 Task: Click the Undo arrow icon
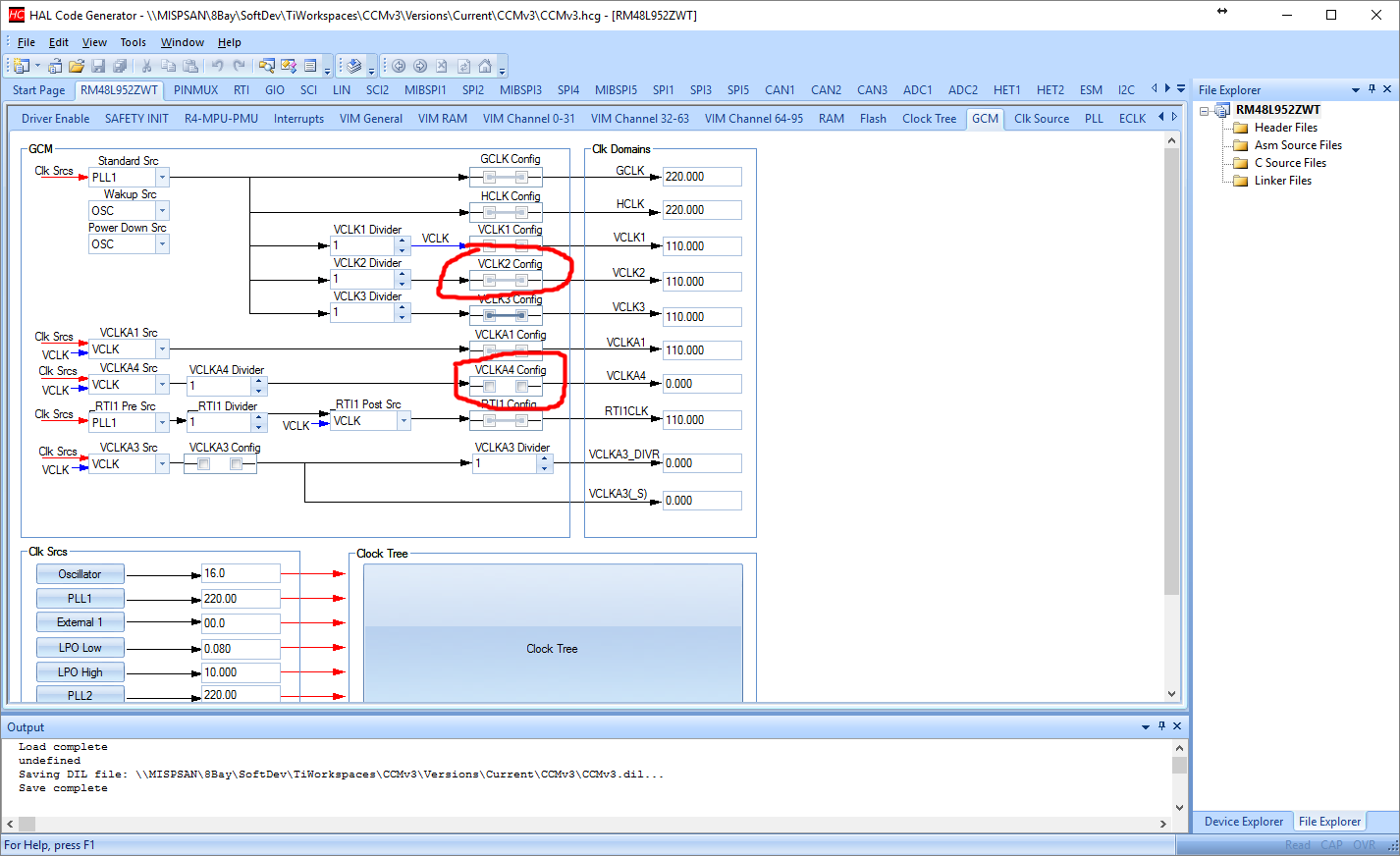click(217, 66)
